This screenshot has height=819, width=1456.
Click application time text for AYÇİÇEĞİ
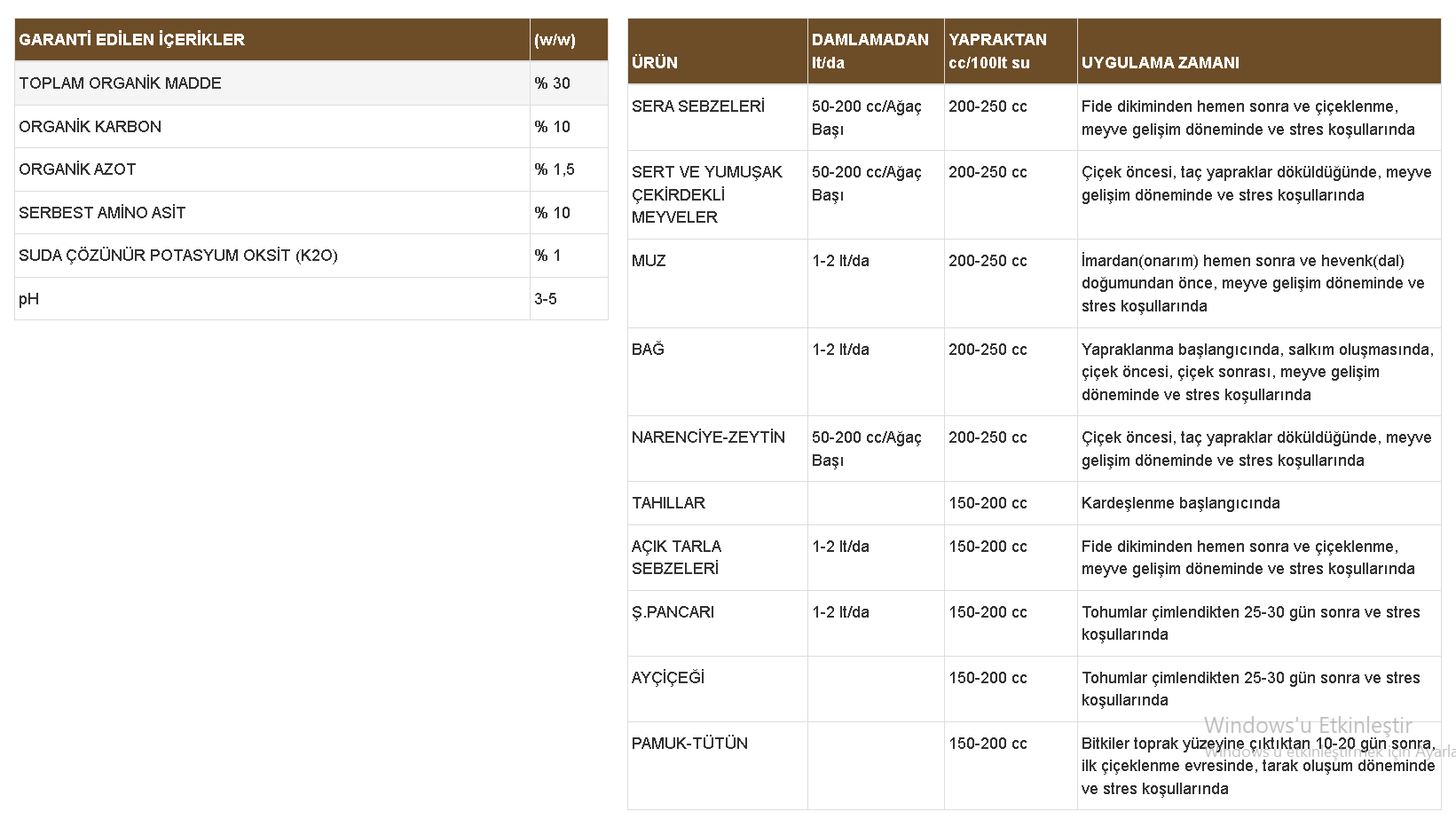(x=1251, y=689)
